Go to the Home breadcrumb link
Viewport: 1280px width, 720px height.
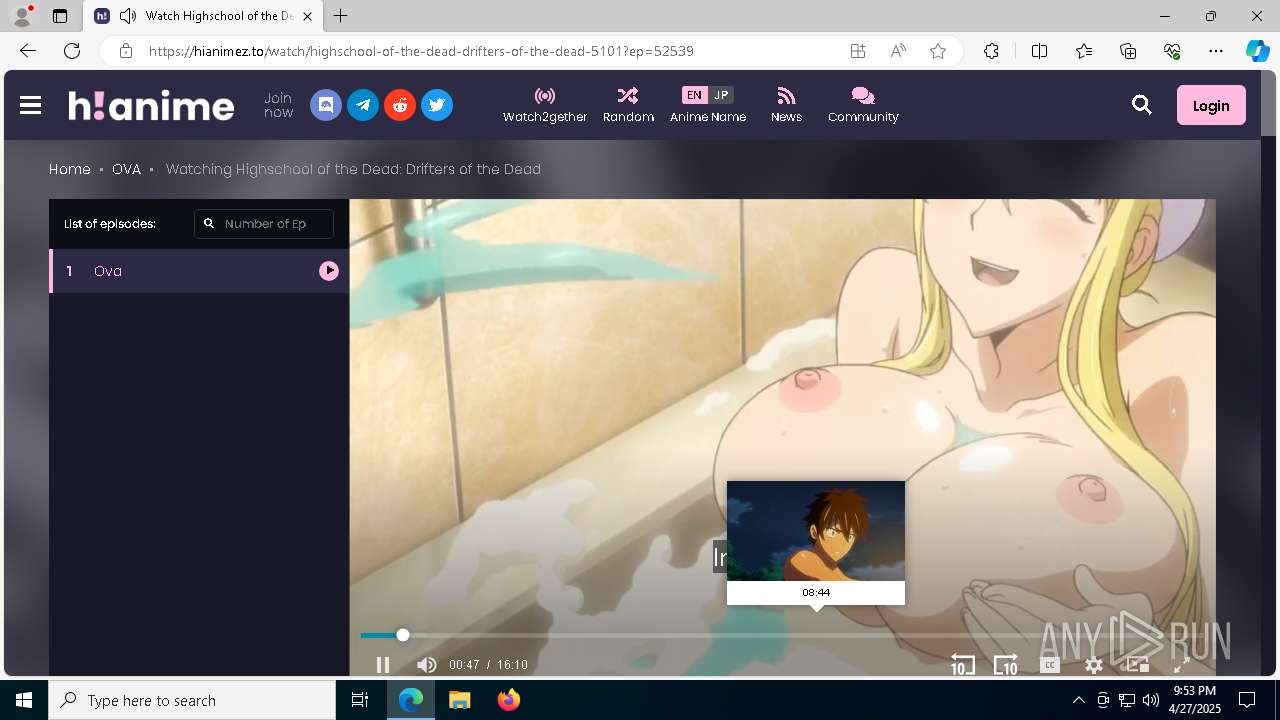70,169
